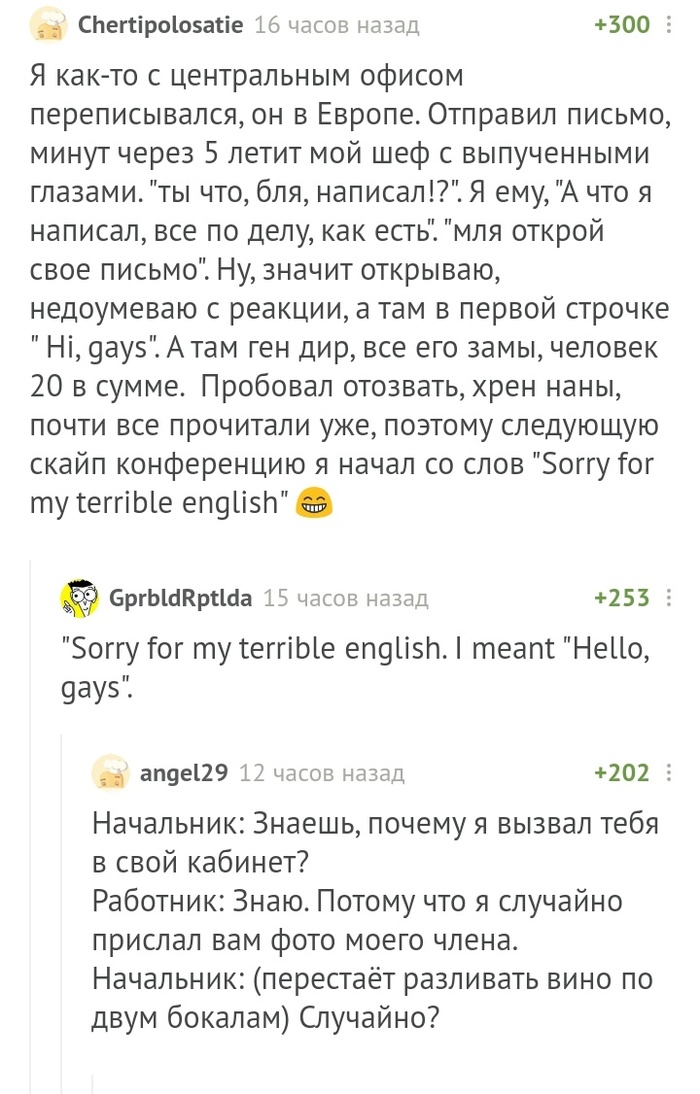Click angel29's avatar icon
Viewport: 700px width, 1094px height.
[110, 773]
